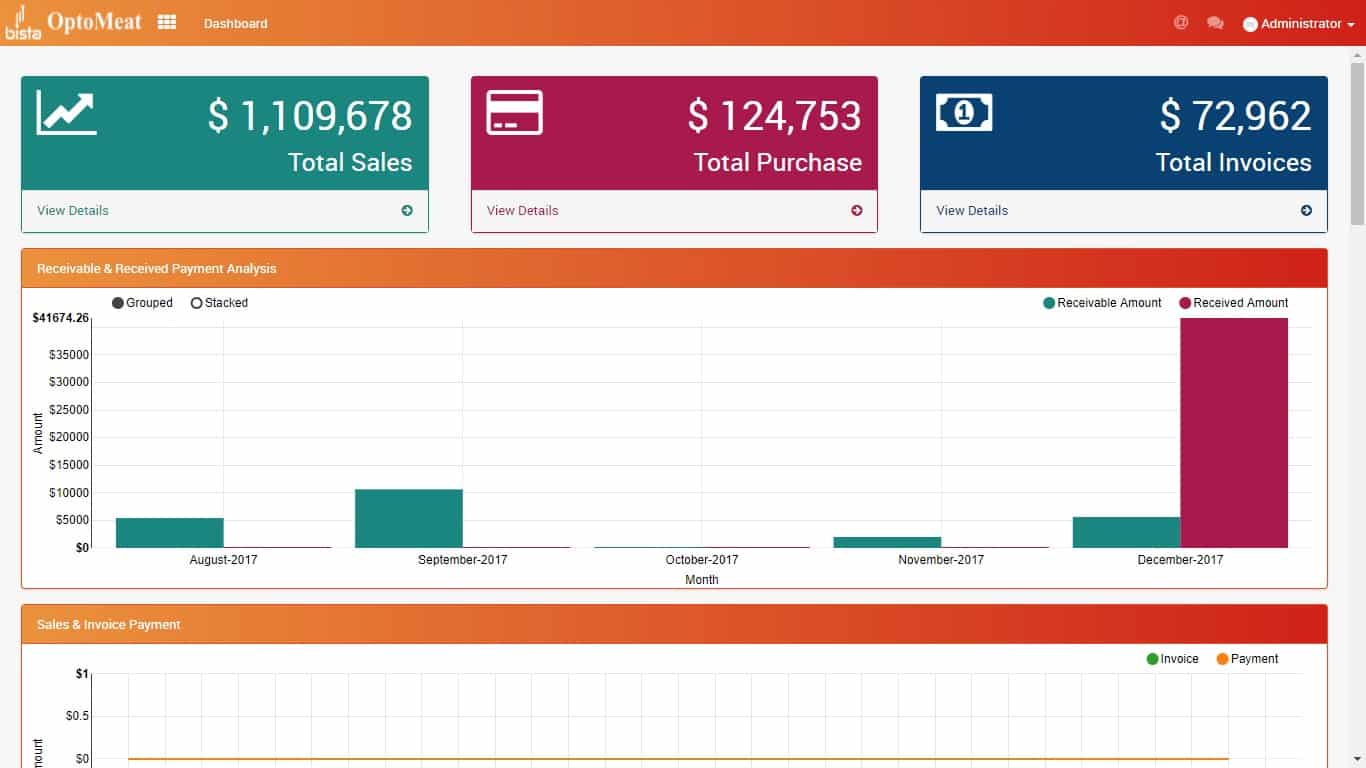This screenshot has width=1366, height=768.
Task: Click the Total Purchase credit card icon
Action: point(514,112)
